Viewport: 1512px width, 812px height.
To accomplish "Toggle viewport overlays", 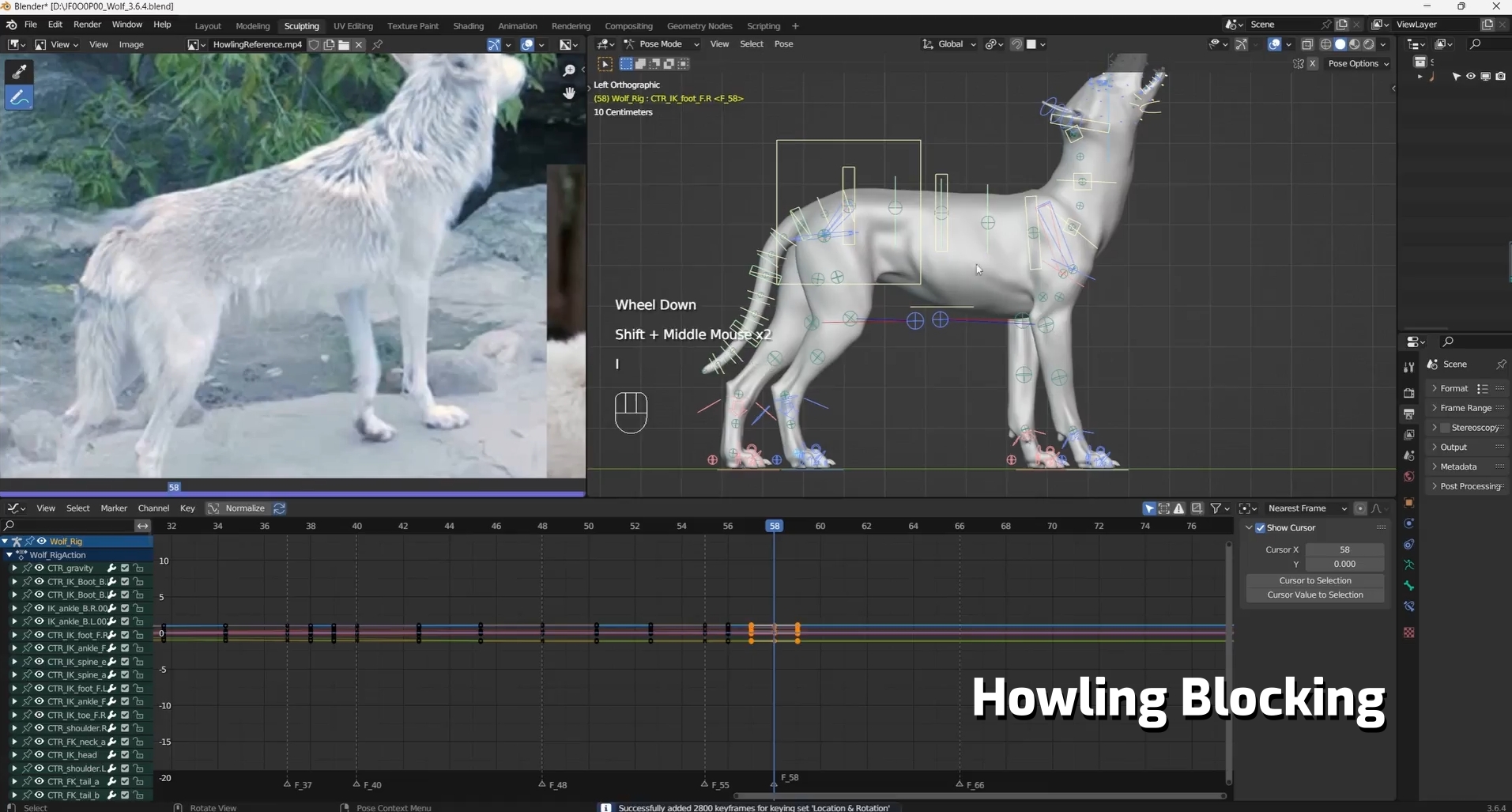I will pos(1274,44).
